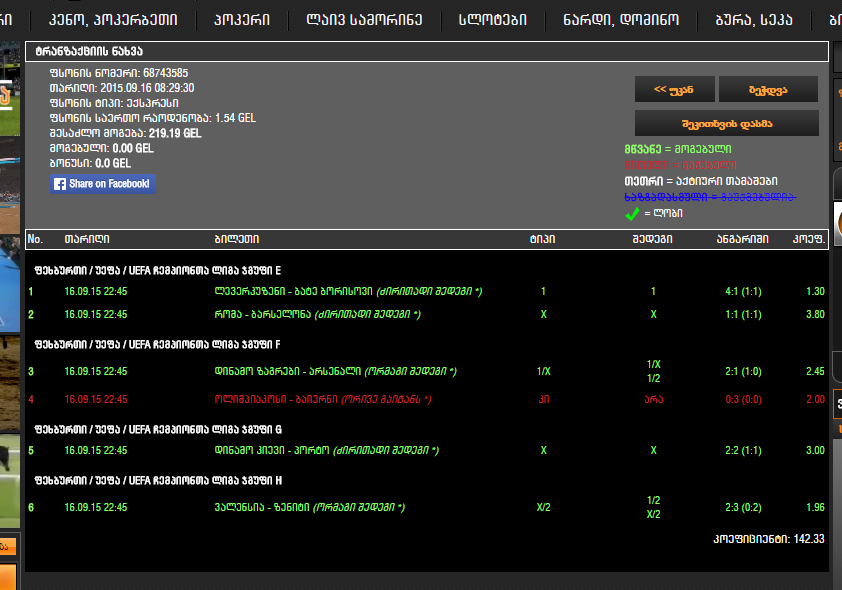Select სლოტები in top navigation
842x590 pixels.
(x=492, y=19)
